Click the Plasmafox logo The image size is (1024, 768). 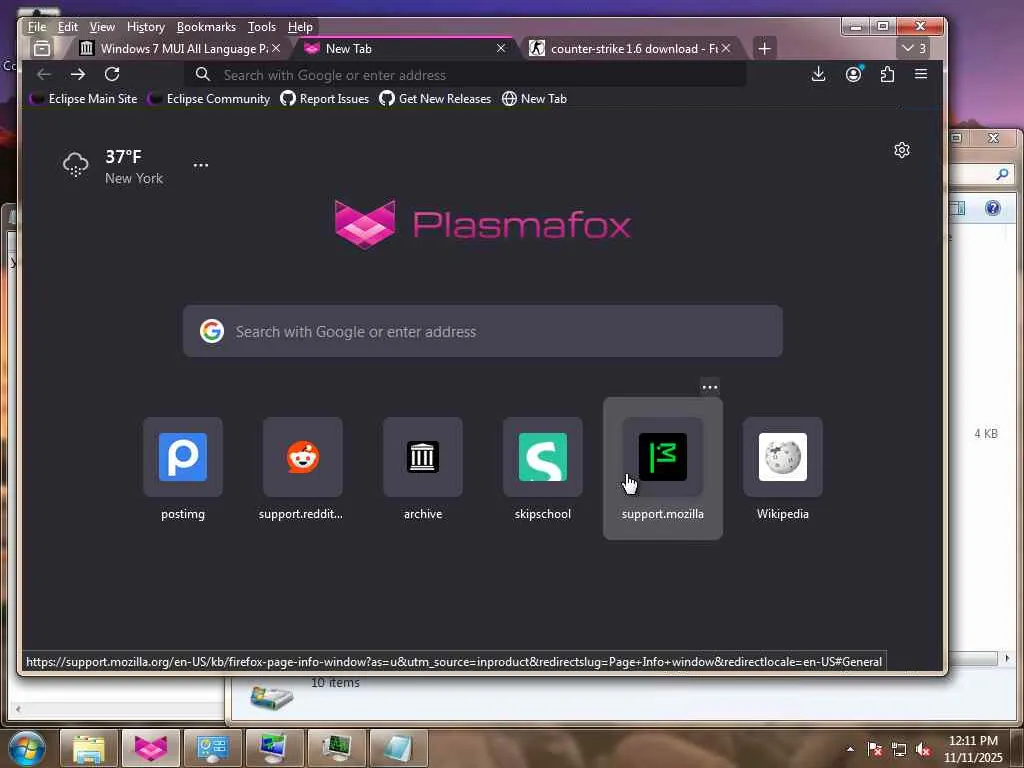point(483,225)
